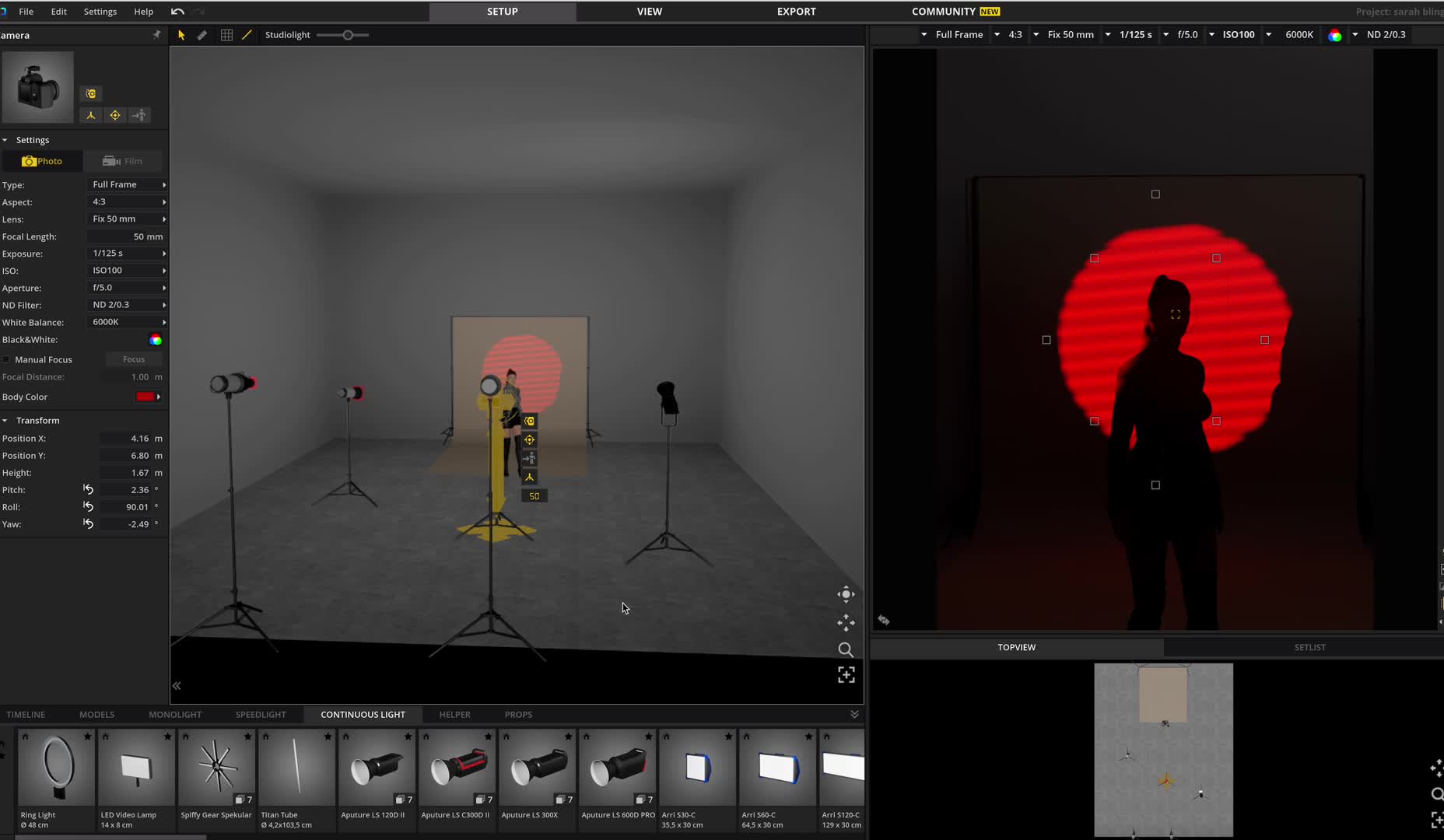Open the White Balance 6000K dropdown
Image resolution: width=1444 pixels, height=840 pixels.
128,322
